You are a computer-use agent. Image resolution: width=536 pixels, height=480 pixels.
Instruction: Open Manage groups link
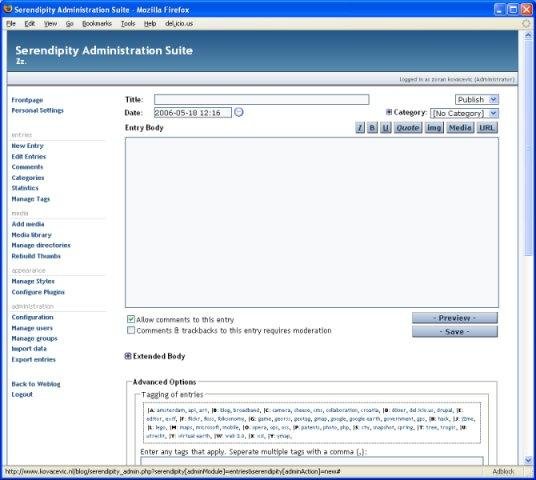pos(35,338)
